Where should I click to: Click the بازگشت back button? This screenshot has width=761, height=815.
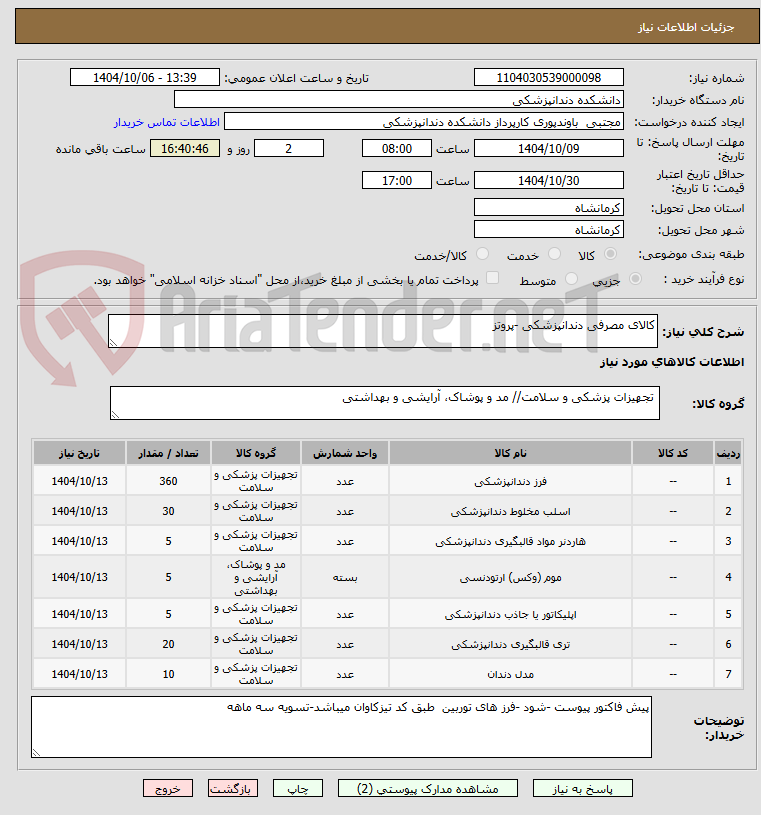[233, 788]
